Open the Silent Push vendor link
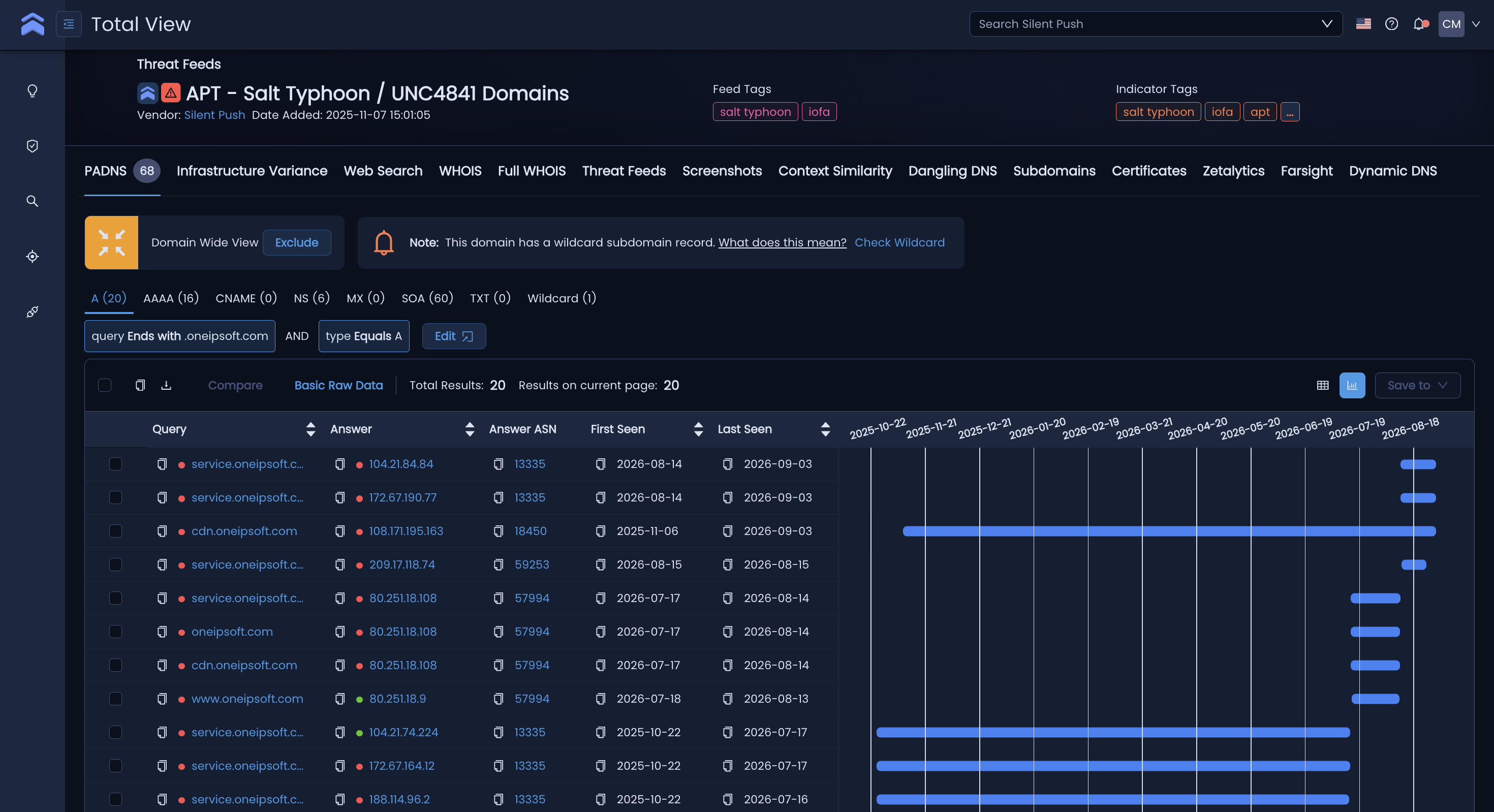The image size is (1494, 812). [214, 115]
